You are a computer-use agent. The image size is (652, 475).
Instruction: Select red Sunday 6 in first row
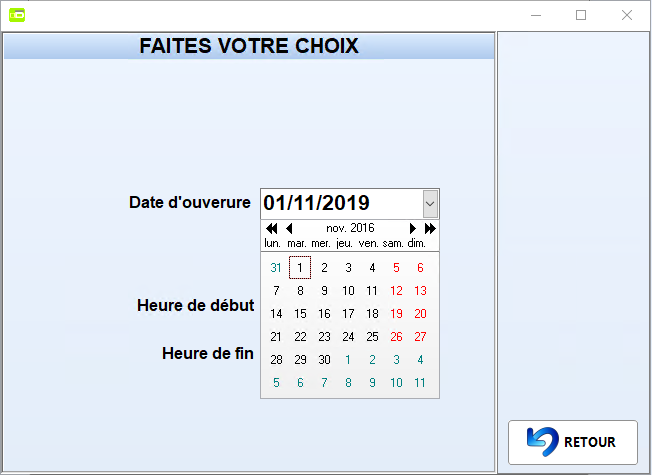click(420, 268)
